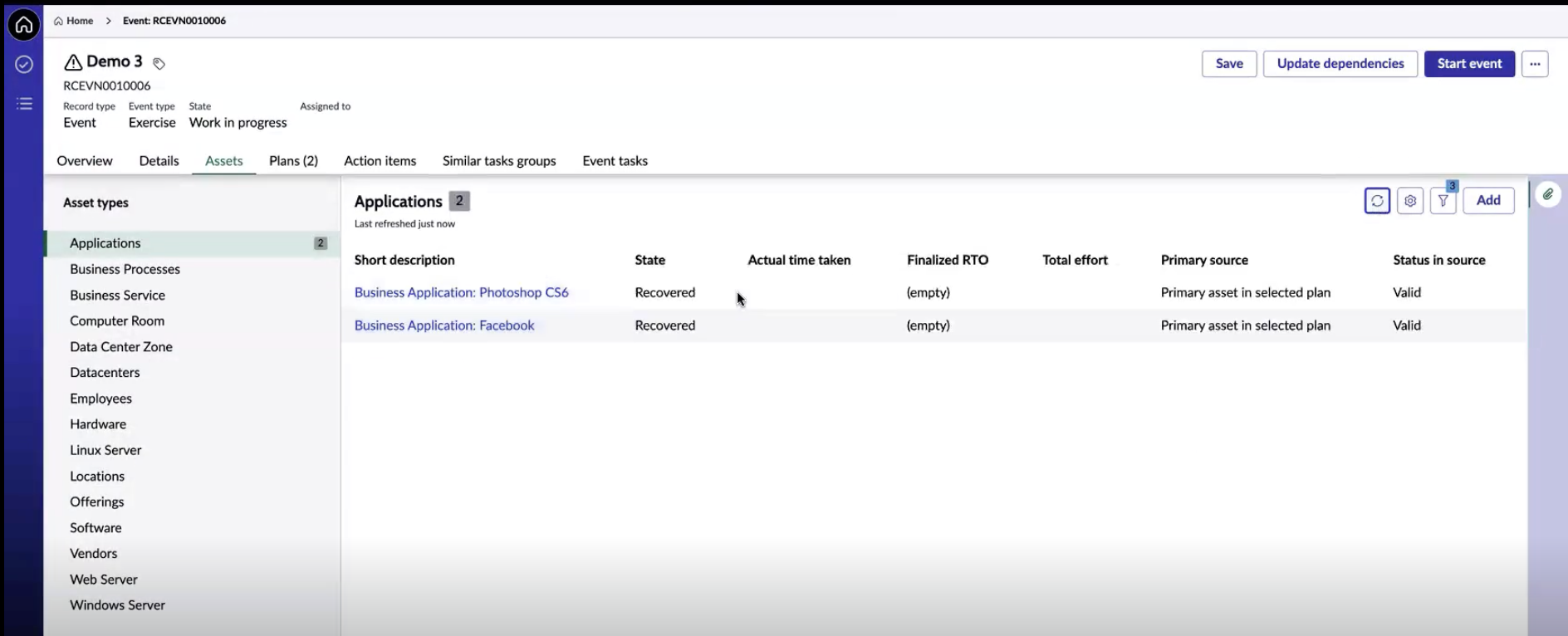
Task: Select Web Server asset type
Action: coord(193,580)
